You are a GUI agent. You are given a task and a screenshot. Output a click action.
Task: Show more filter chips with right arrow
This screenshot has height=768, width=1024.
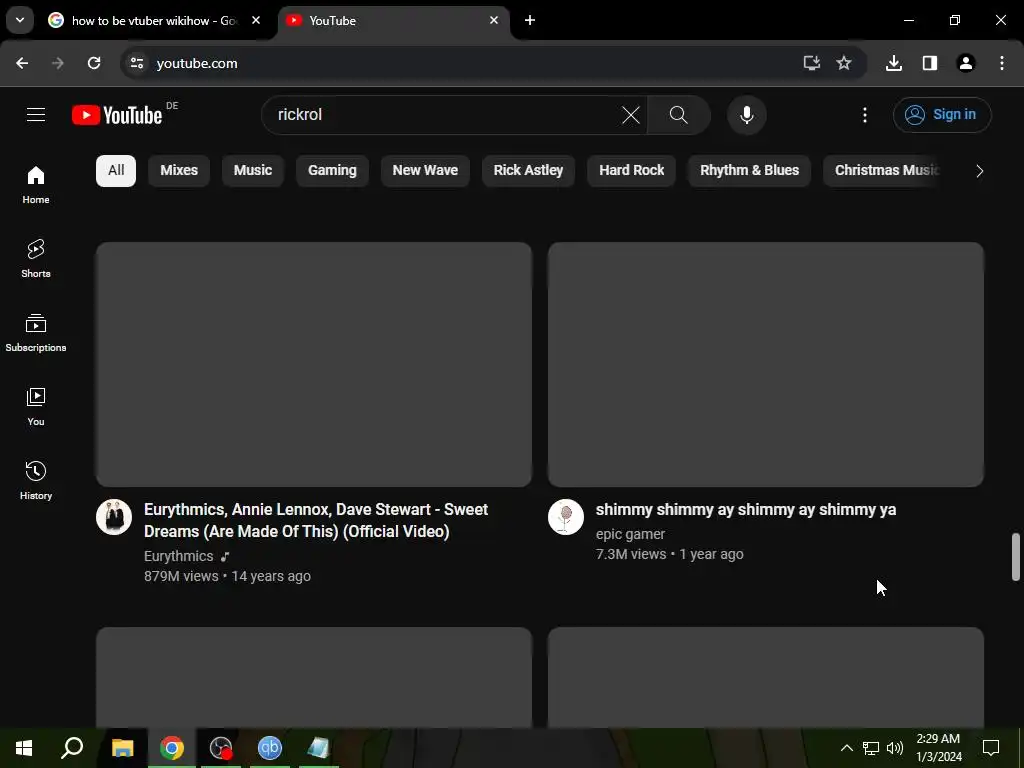coord(979,171)
